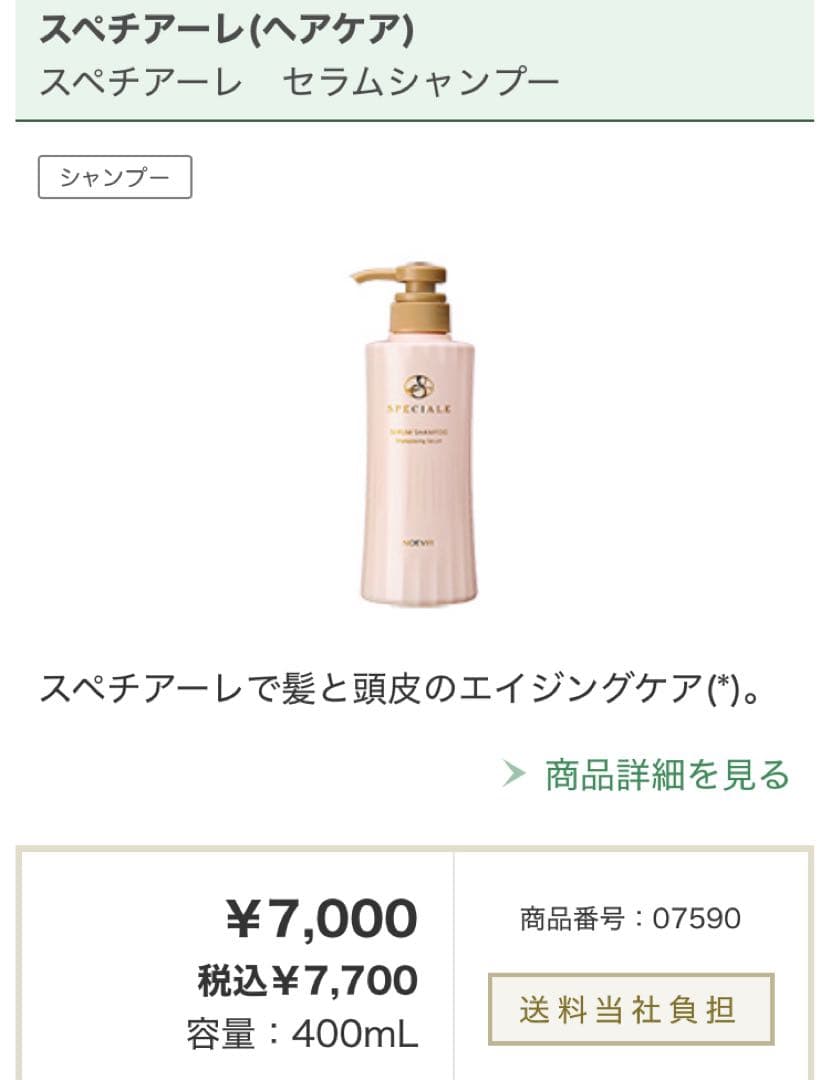Screen dimensions: 830x1080
Task: Click the gold SPECIALE emblem on the bottle
Action: pyautogui.click(x=418, y=387)
